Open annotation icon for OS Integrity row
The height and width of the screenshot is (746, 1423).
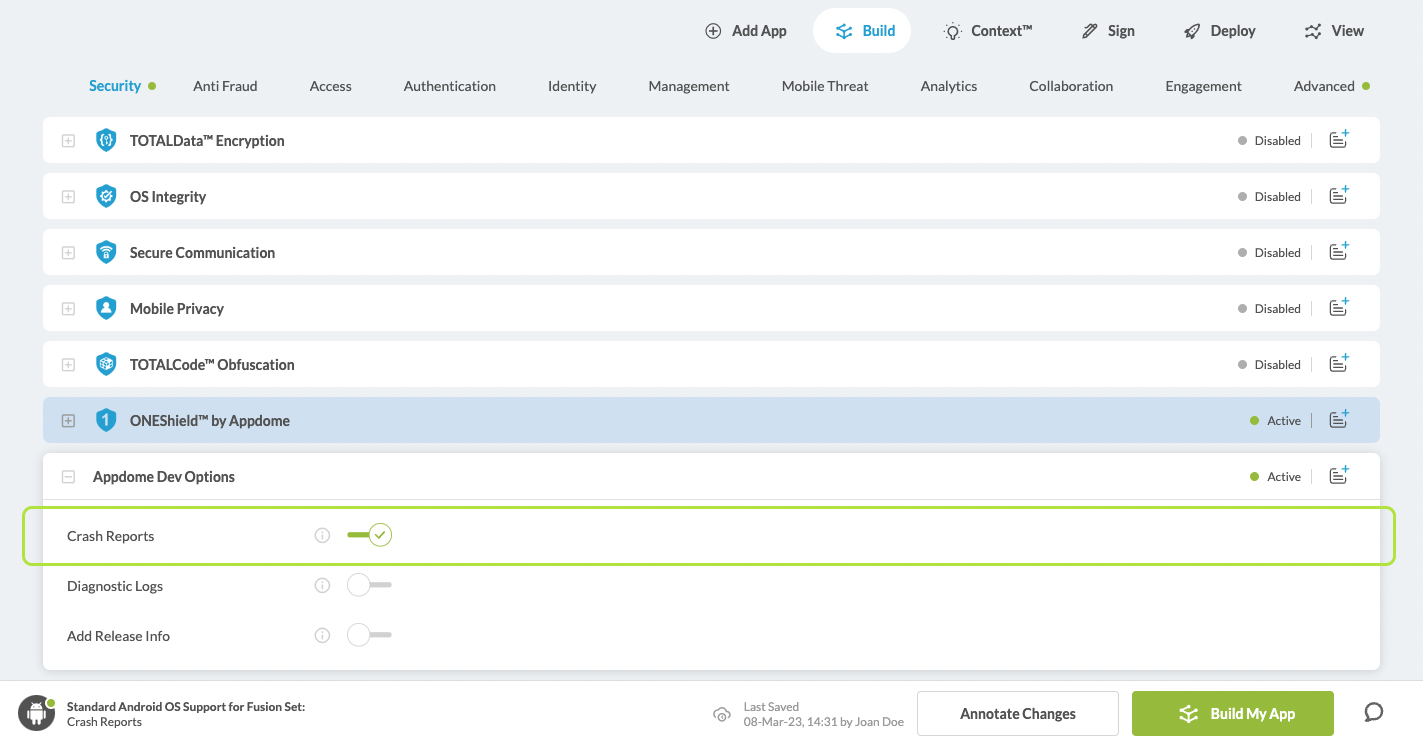pos(1339,196)
